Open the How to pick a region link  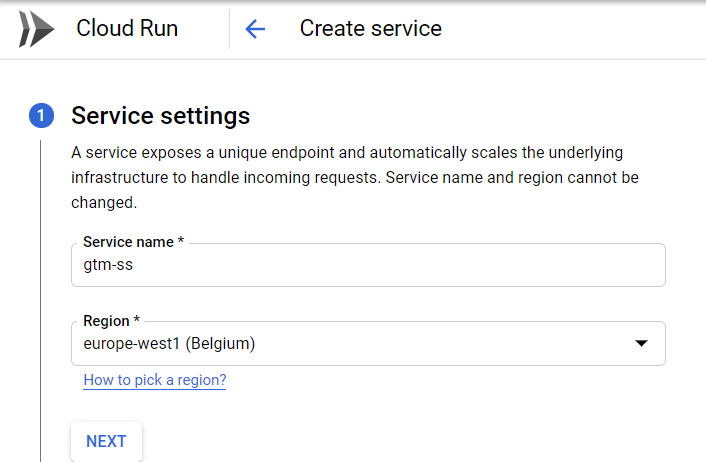[x=154, y=380]
